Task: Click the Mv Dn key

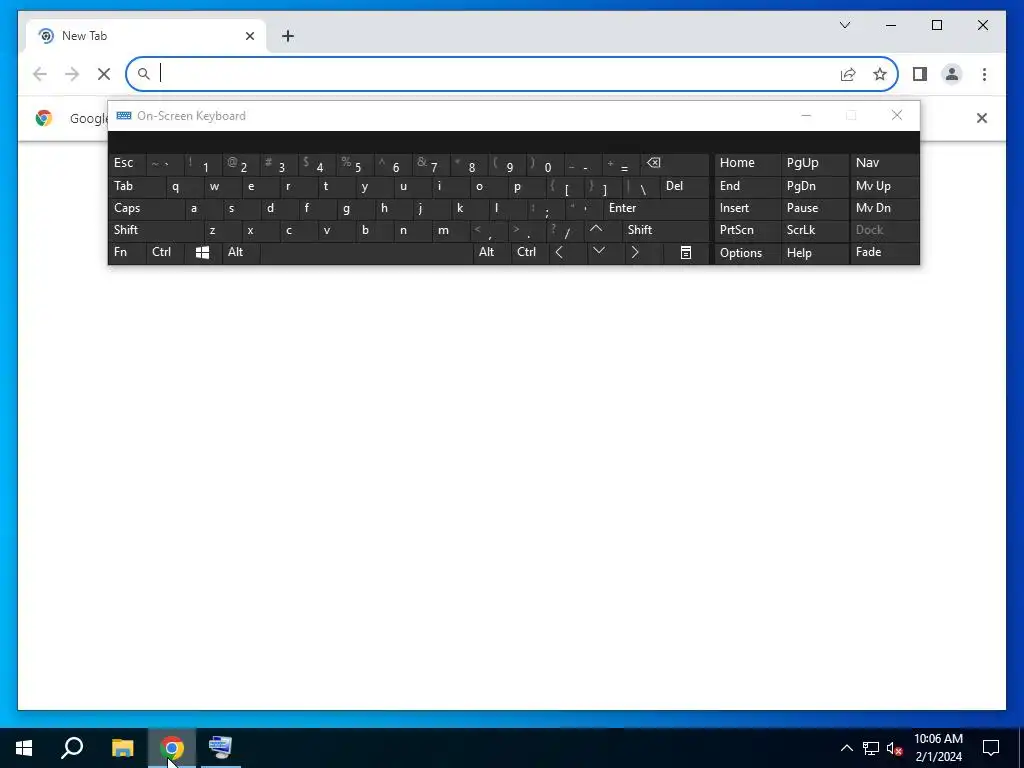Action: [x=884, y=208]
